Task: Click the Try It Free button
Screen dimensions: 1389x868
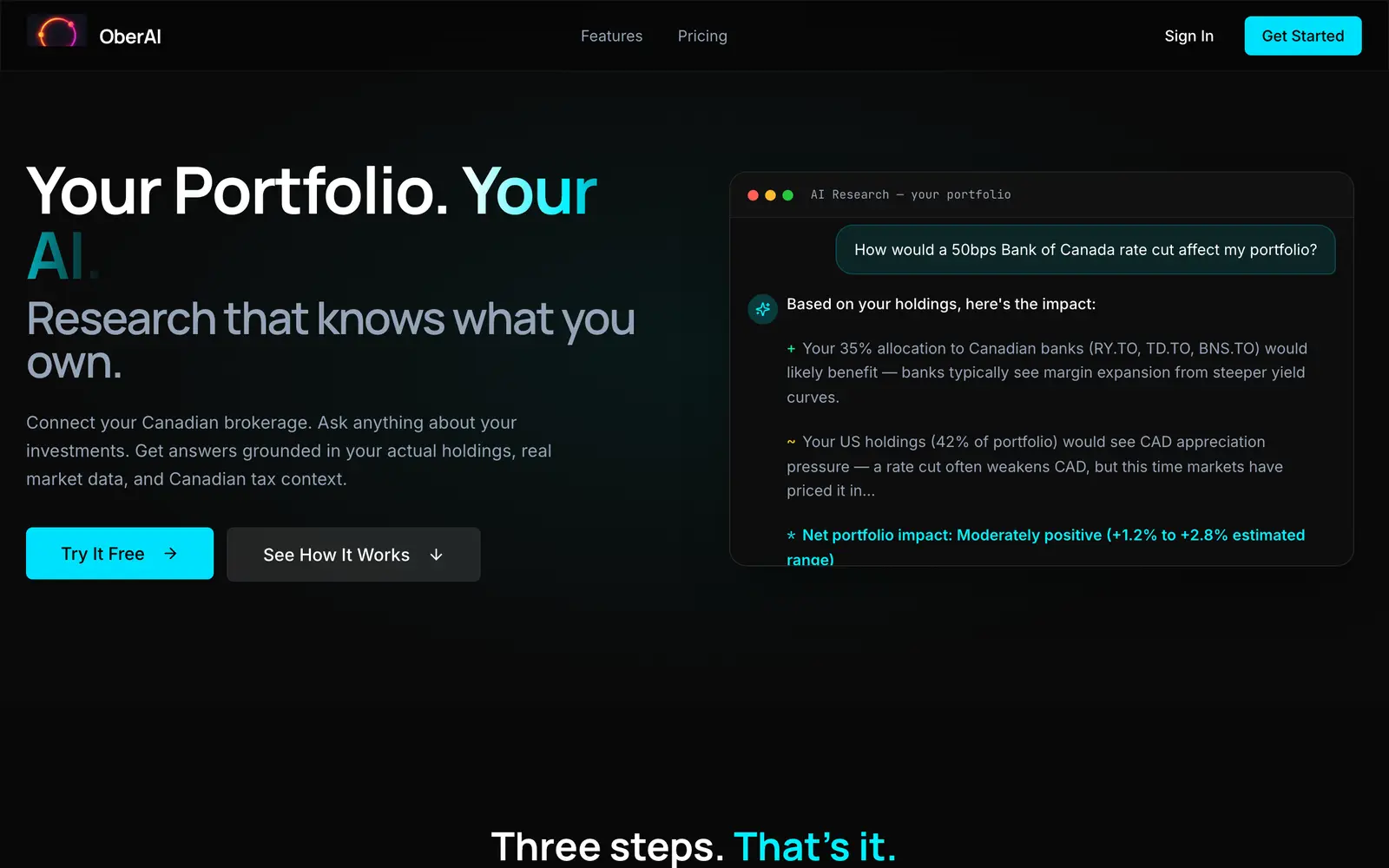Action: tap(120, 554)
